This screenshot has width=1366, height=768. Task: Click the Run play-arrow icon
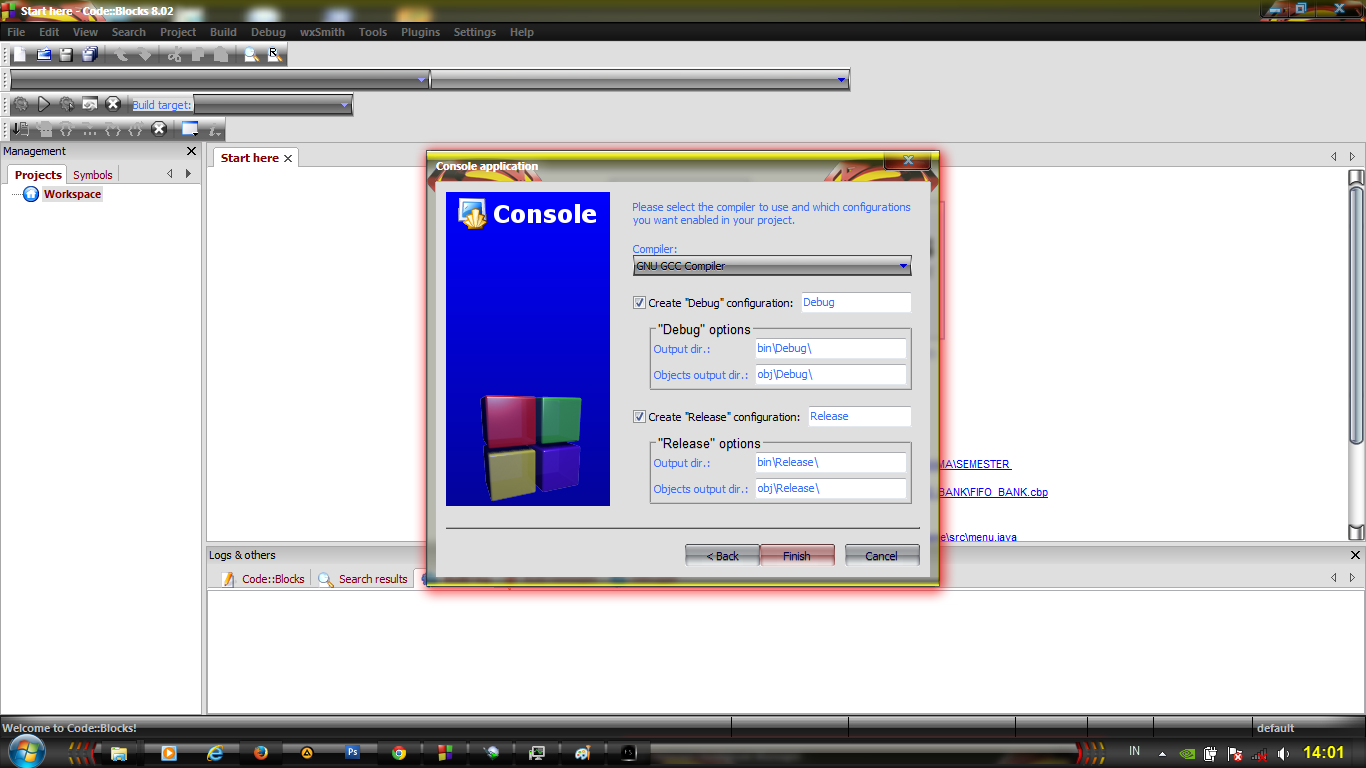44,104
